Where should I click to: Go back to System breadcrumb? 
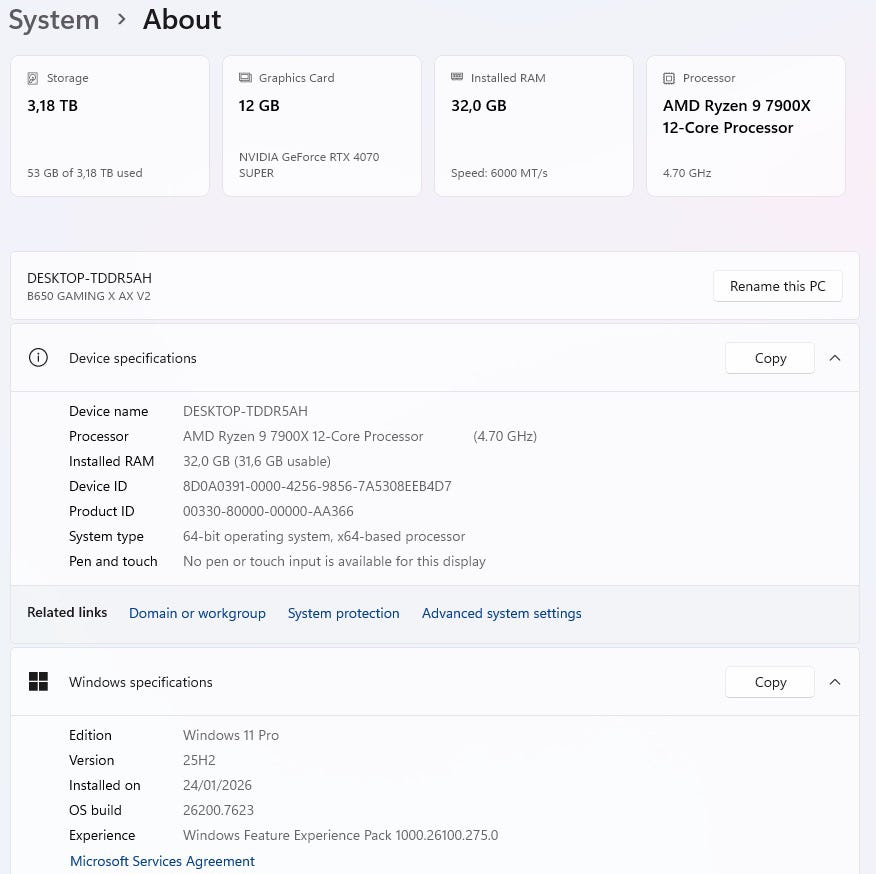point(54,20)
